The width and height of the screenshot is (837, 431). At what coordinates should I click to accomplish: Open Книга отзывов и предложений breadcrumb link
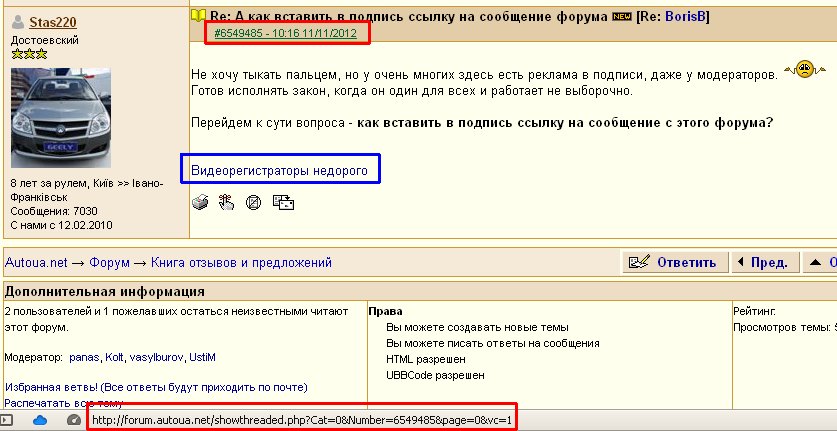tap(241, 263)
